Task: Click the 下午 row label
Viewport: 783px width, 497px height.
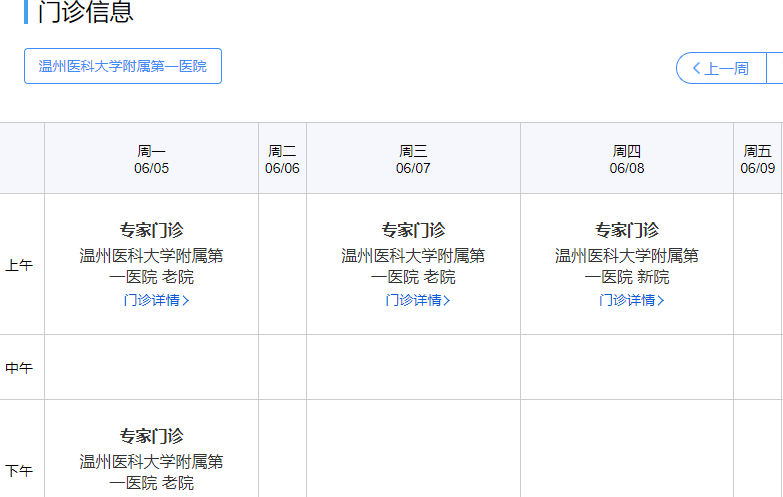Action: tap(20, 471)
